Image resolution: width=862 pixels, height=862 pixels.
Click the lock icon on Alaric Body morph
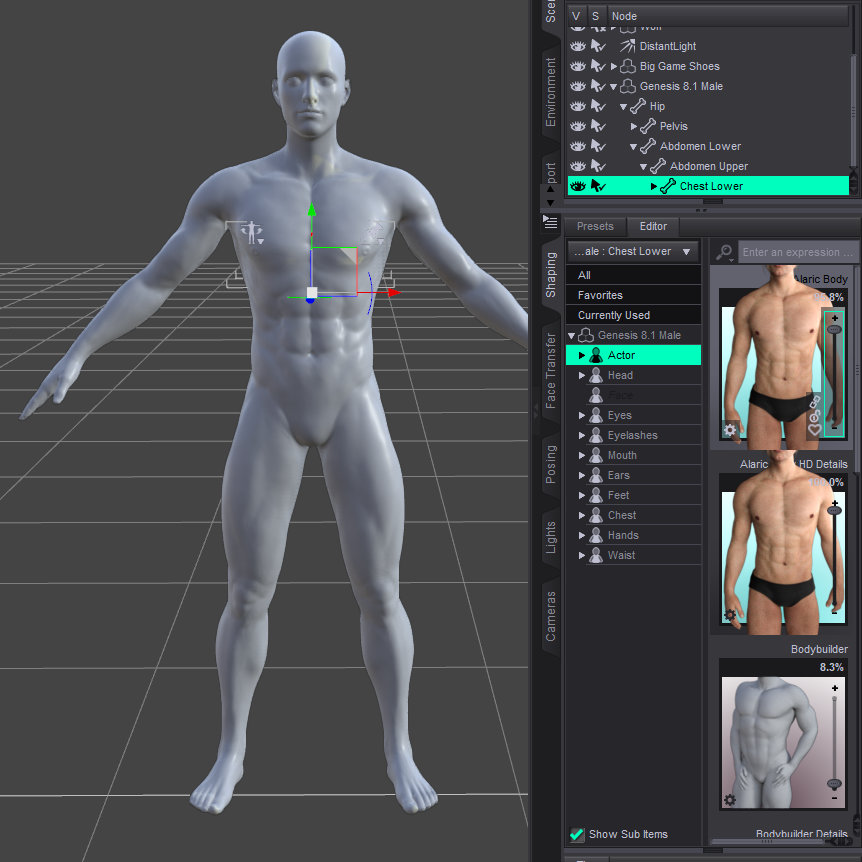[x=814, y=412]
